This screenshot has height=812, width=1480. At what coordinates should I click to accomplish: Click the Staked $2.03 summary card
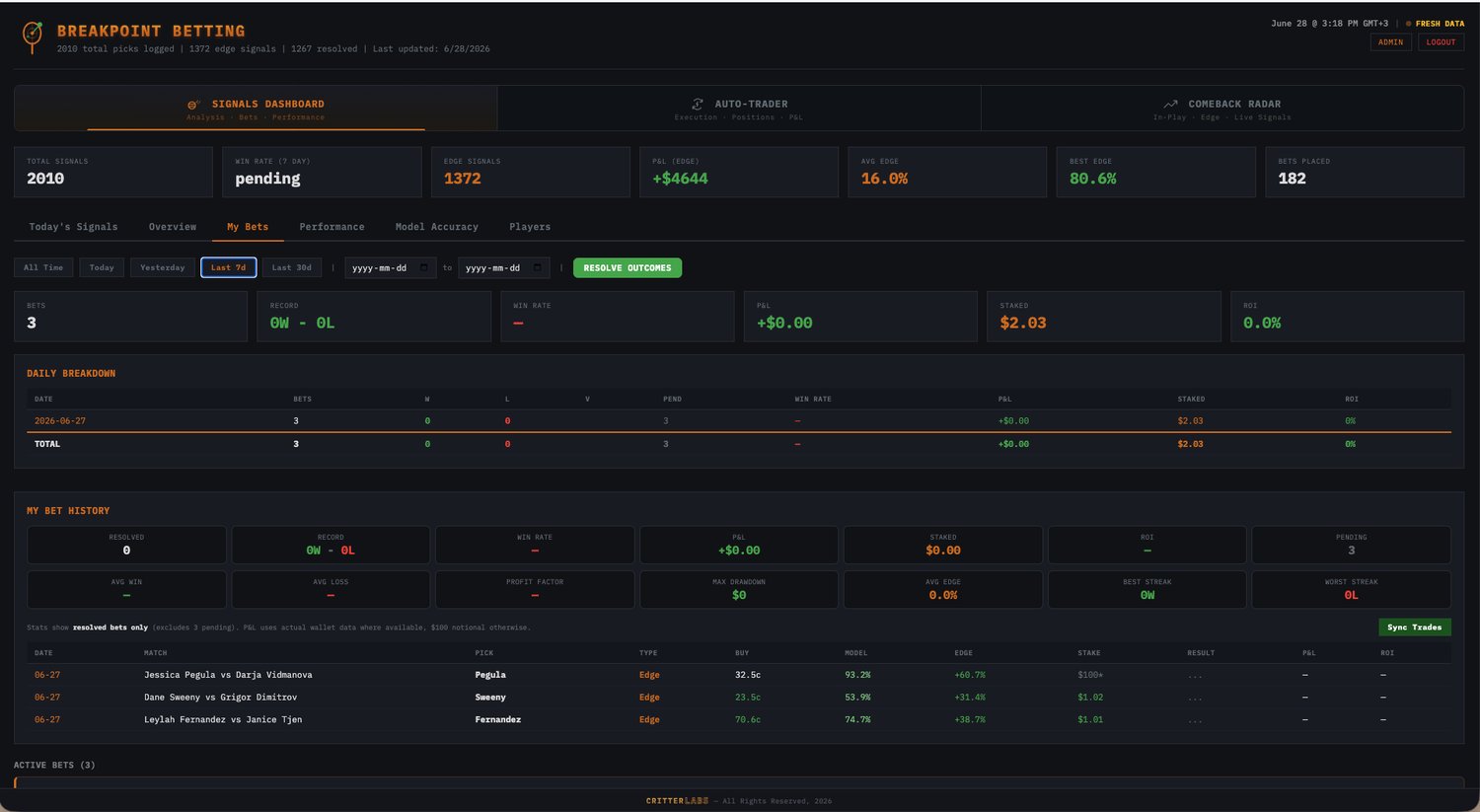[x=1104, y=317]
